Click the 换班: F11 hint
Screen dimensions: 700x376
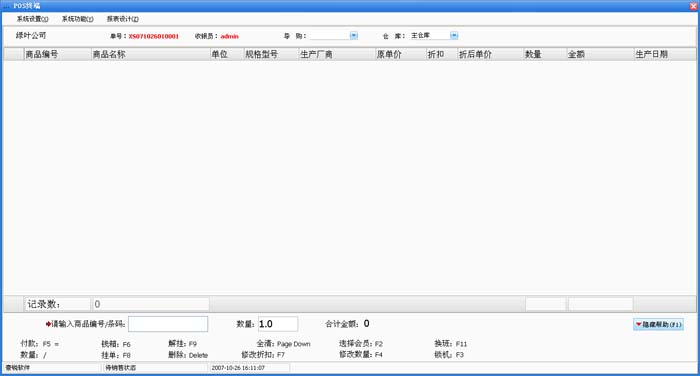click(450, 343)
